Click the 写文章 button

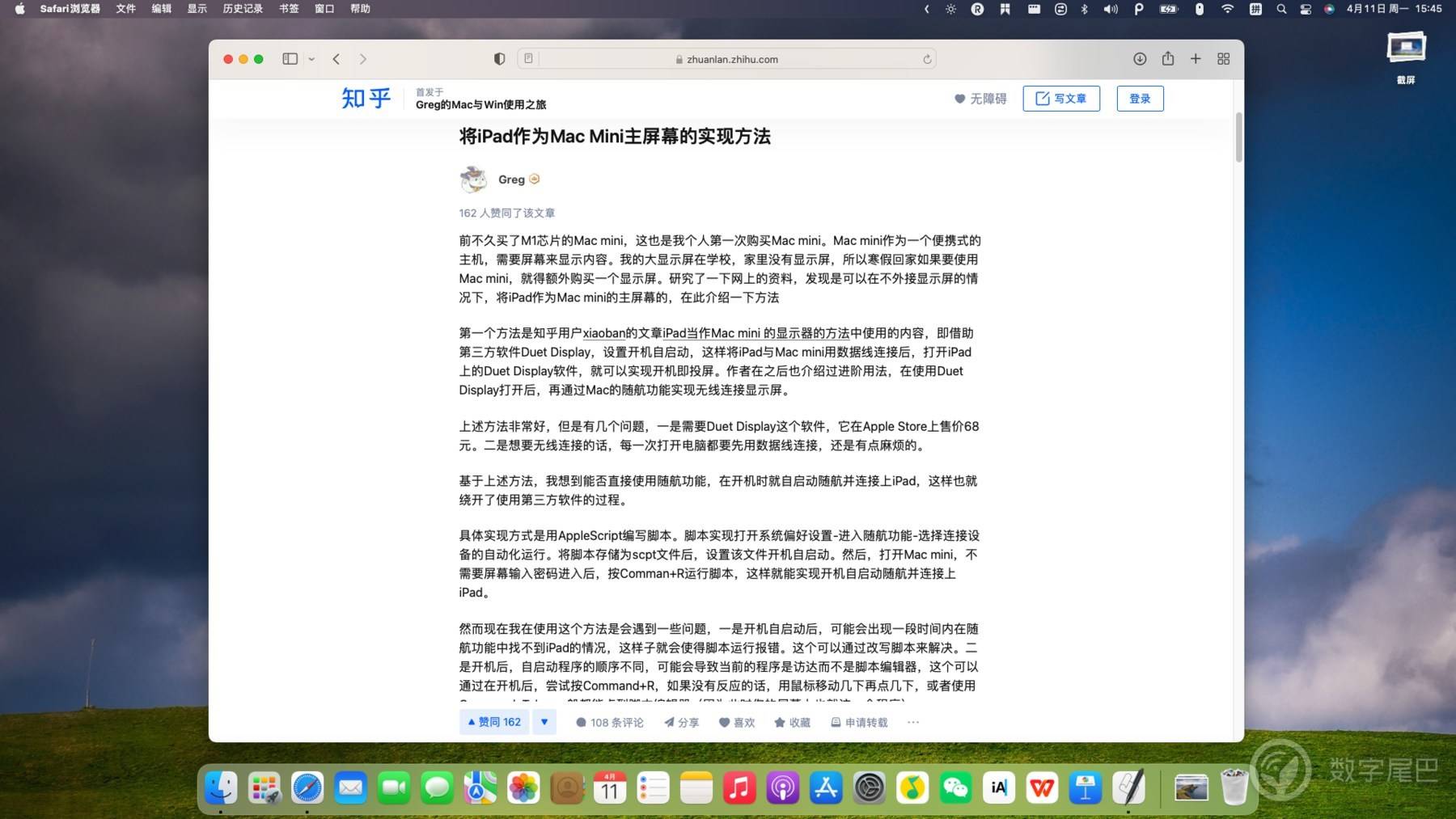(x=1061, y=99)
